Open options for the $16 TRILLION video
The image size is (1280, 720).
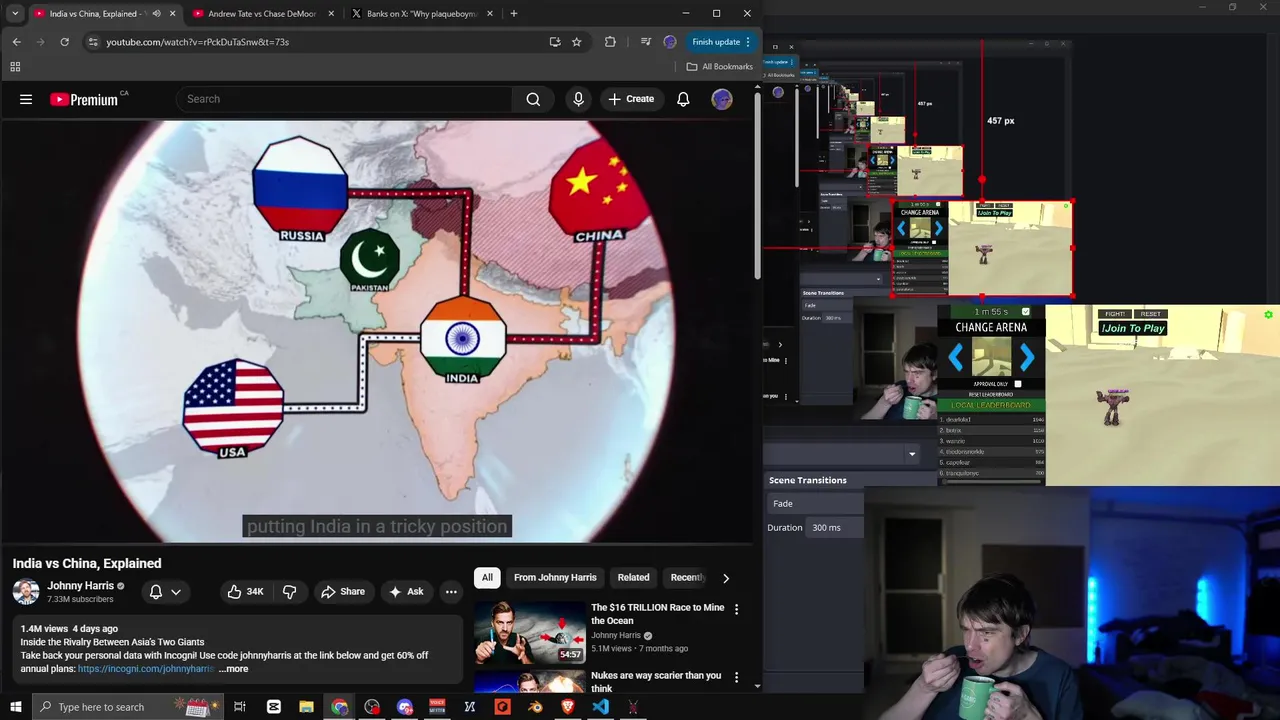[x=737, y=609]
